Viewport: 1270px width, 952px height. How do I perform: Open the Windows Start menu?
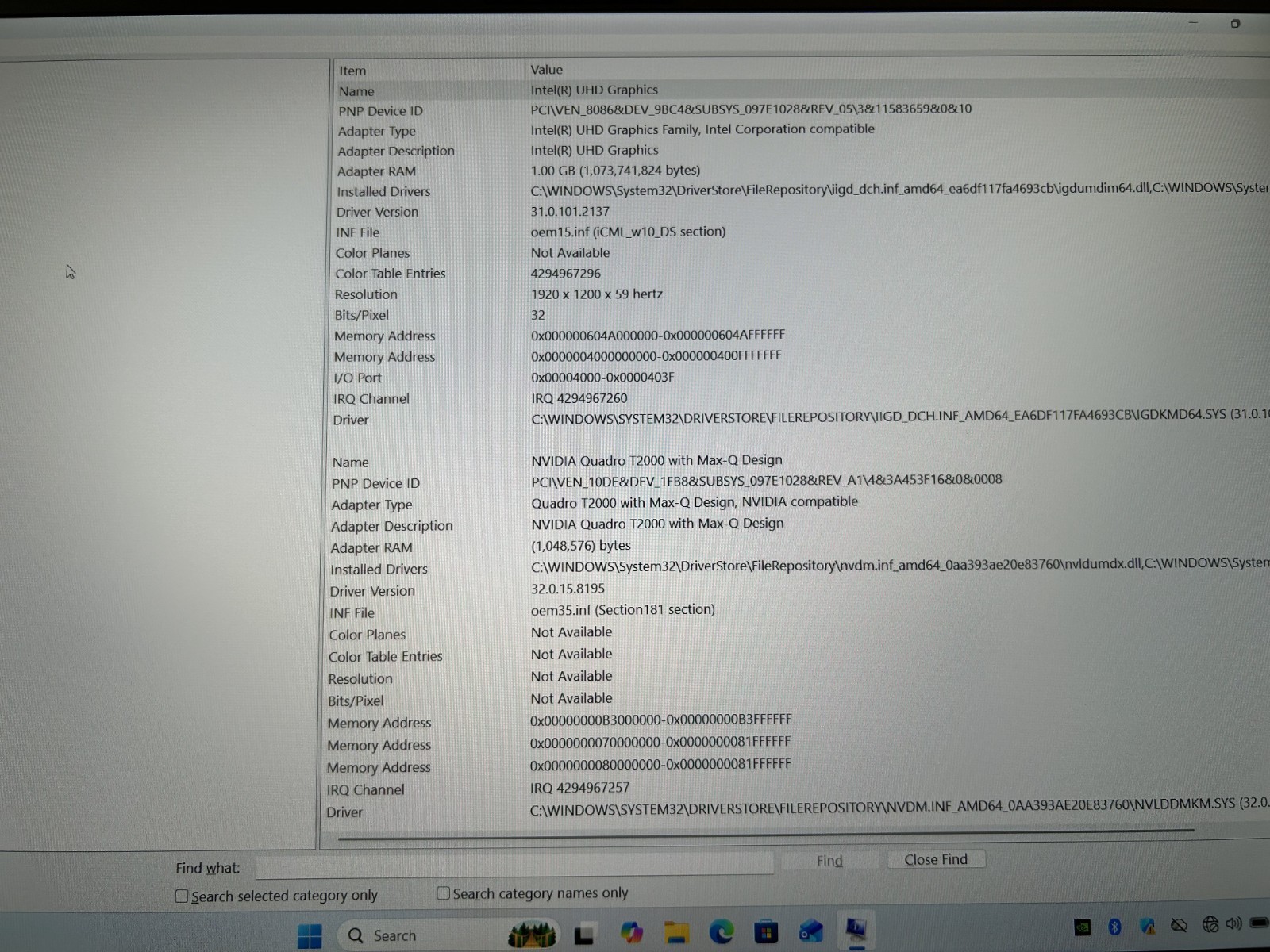tap(310, 935)
